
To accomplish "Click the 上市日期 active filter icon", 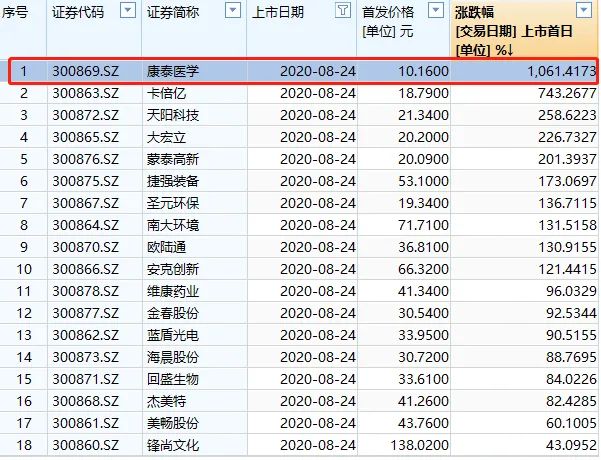I will click(x=343, y=10).
